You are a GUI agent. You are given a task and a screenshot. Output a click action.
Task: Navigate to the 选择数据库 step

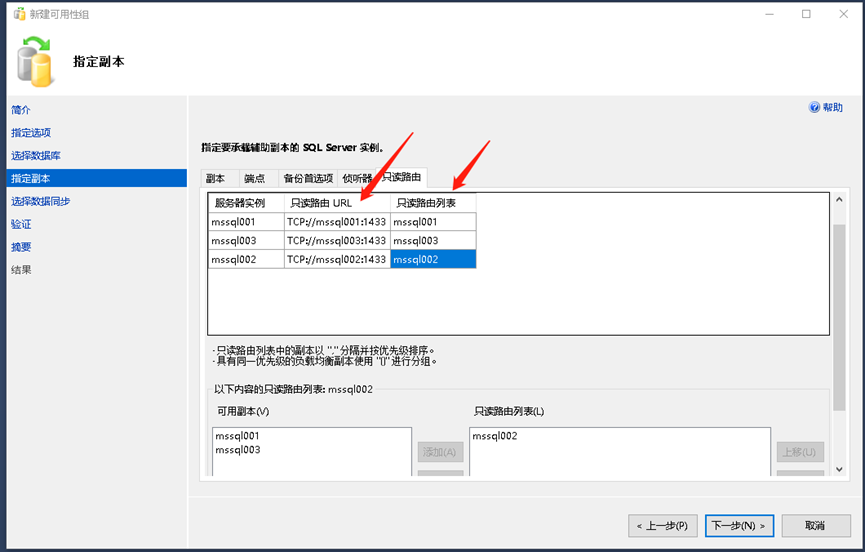point(36,156)
